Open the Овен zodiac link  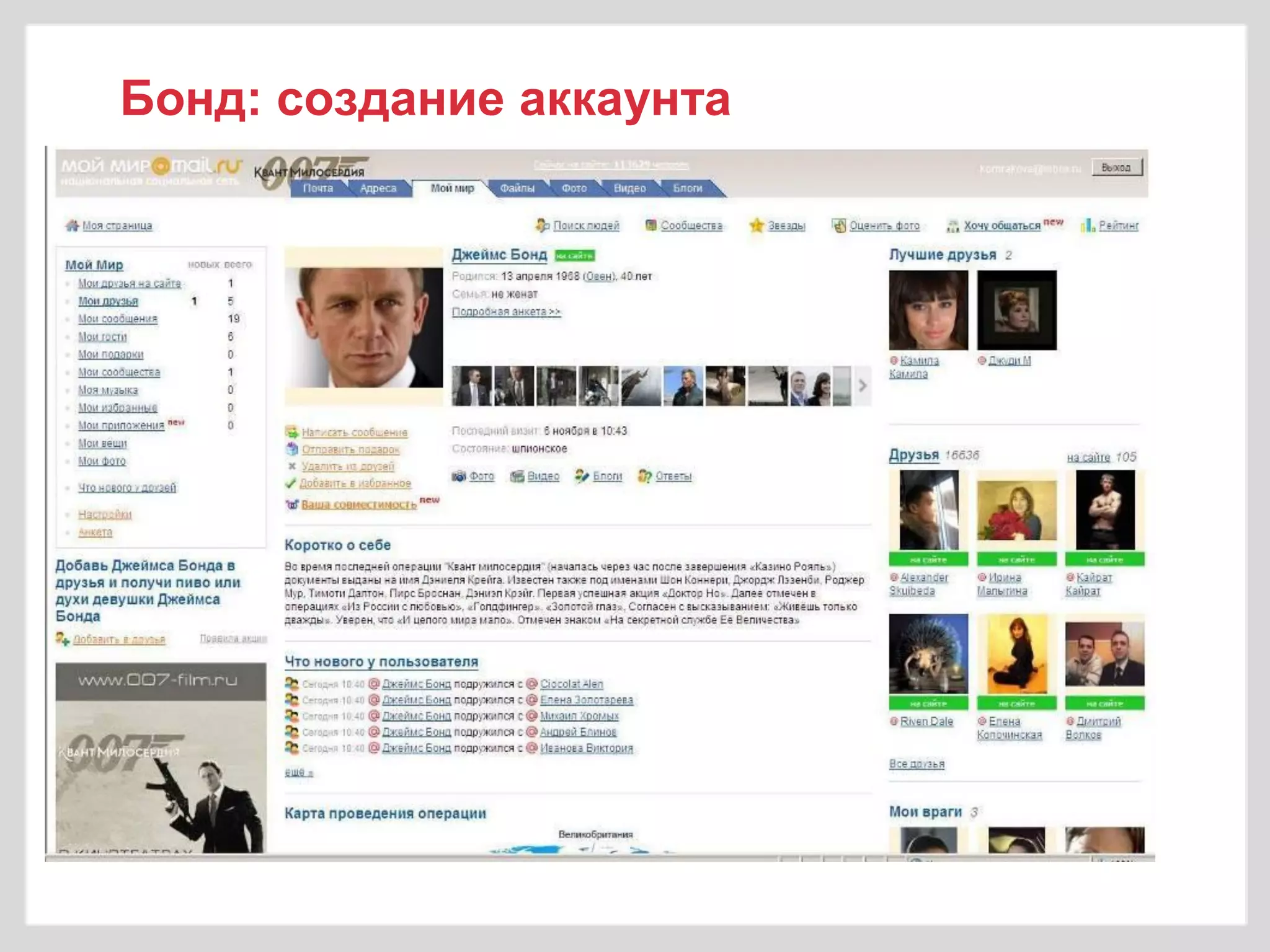(598, 276)
